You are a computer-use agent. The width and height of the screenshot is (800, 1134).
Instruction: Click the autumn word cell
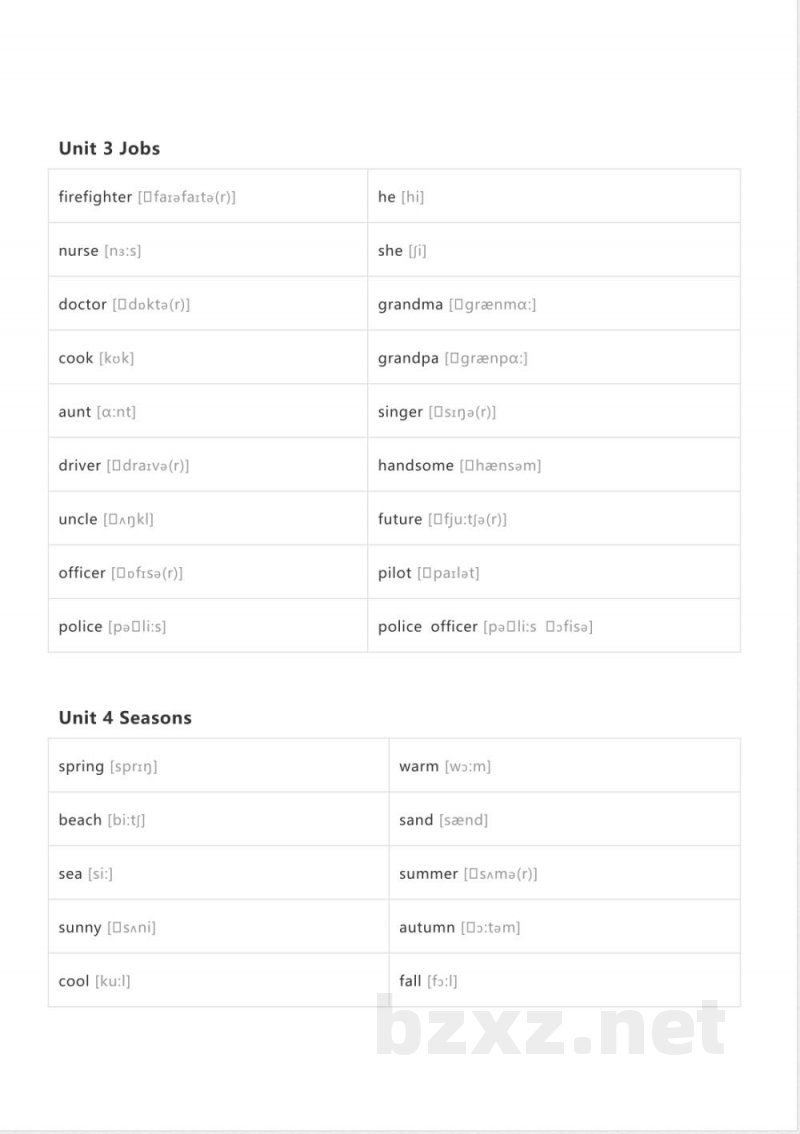coord(565,926)
